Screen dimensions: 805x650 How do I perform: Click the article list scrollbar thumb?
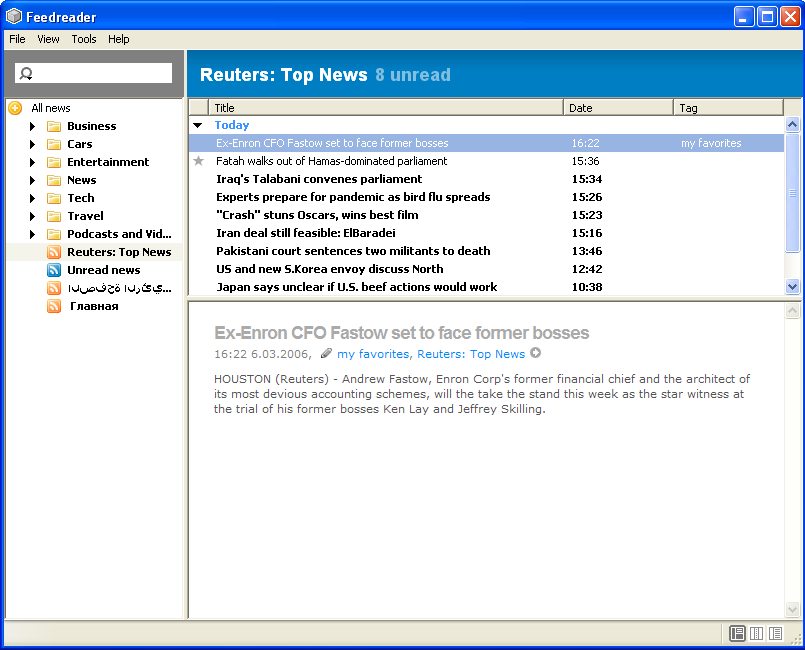[x=792, y=193]
